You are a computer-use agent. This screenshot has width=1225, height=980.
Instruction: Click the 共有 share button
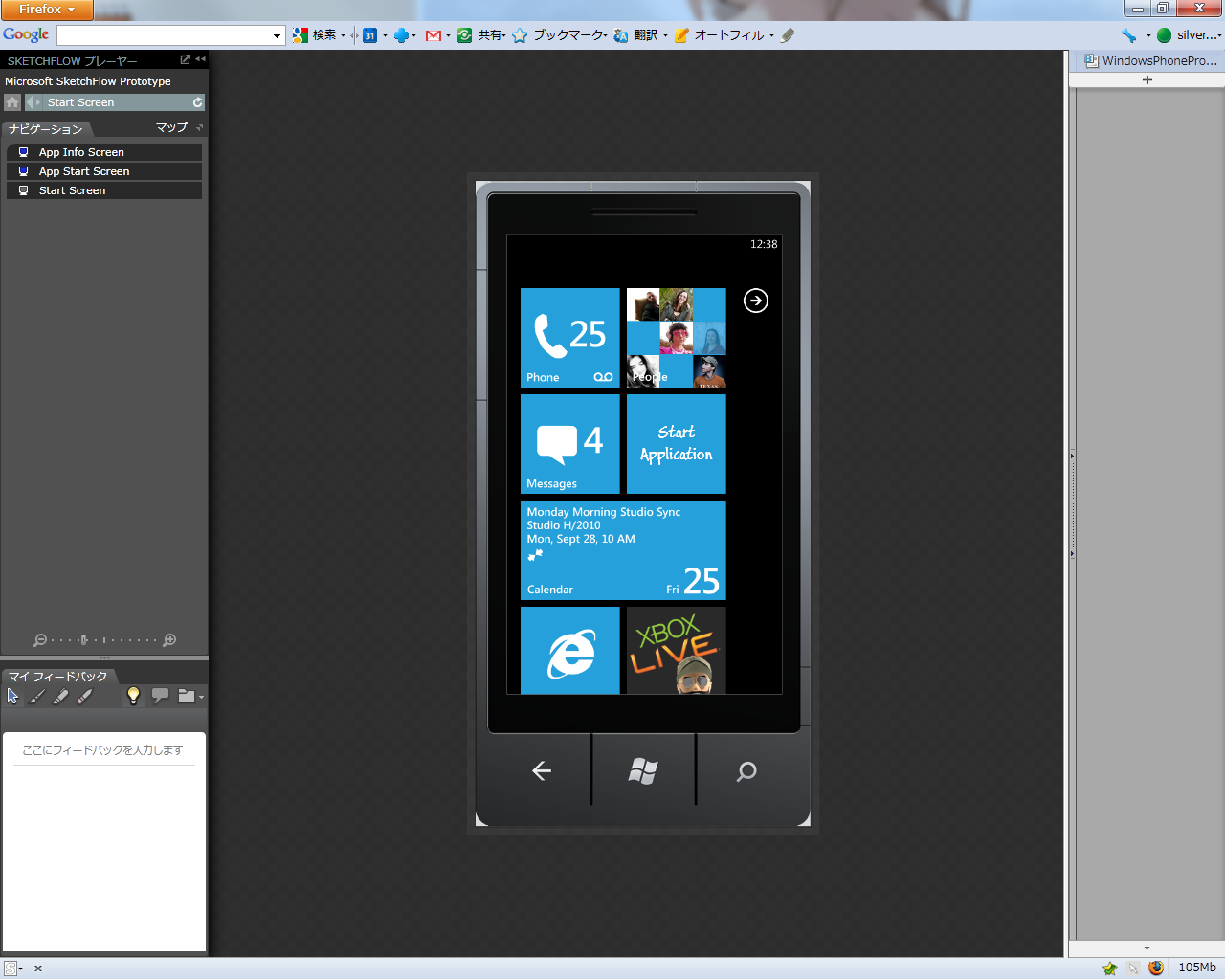click(x=481, y=35)
